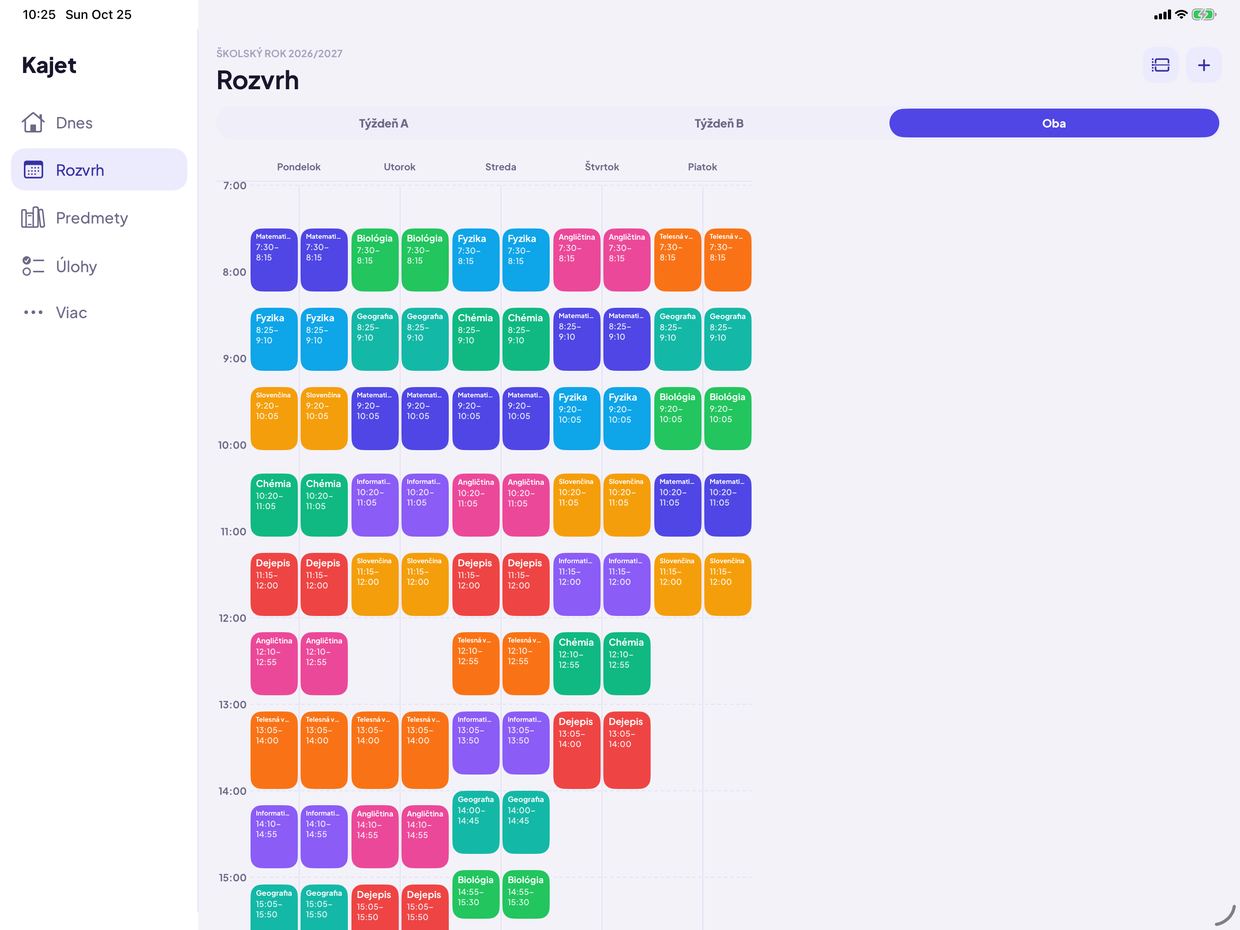
Task: Open the Úlohy checklist icon
Action: click(33, 266)
